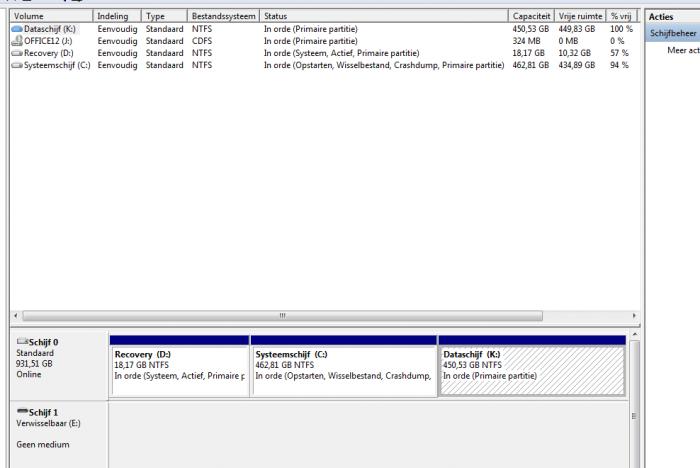Click the Schijf 0 disk label panel
Viewport: 700px width, 468px height.
click(x=59, y=364)
